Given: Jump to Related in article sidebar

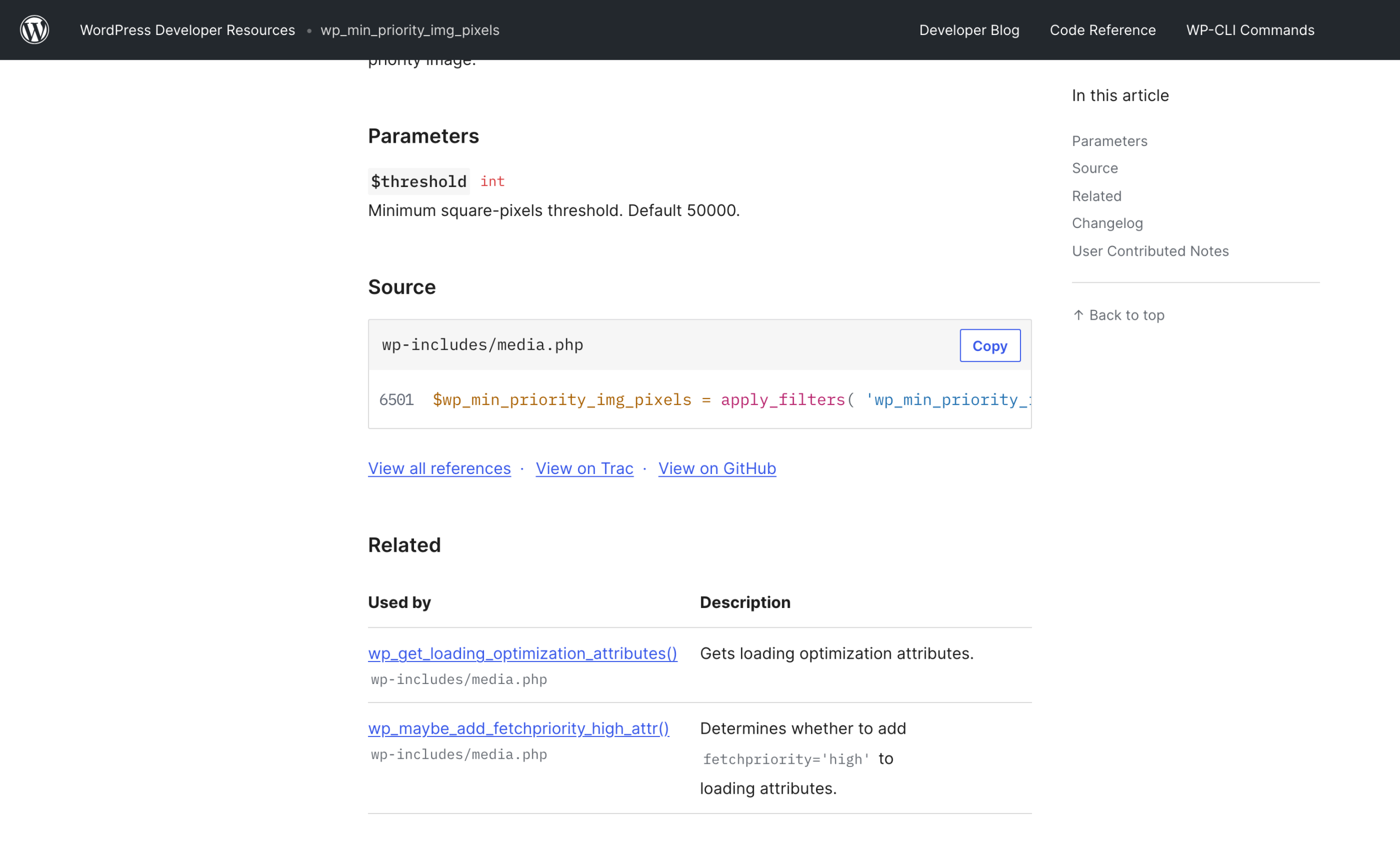Looking at the screenshot, I should point(1096,196).
